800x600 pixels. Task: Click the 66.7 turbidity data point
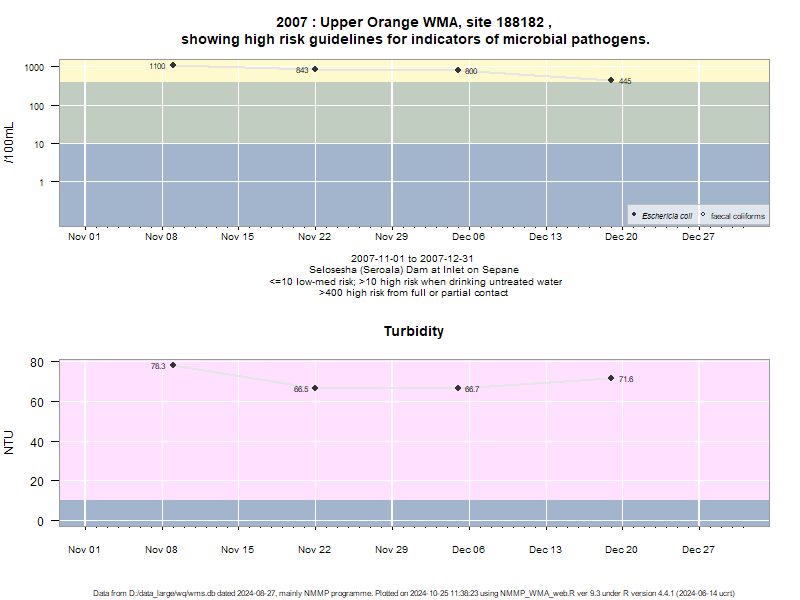pos(458,388)
